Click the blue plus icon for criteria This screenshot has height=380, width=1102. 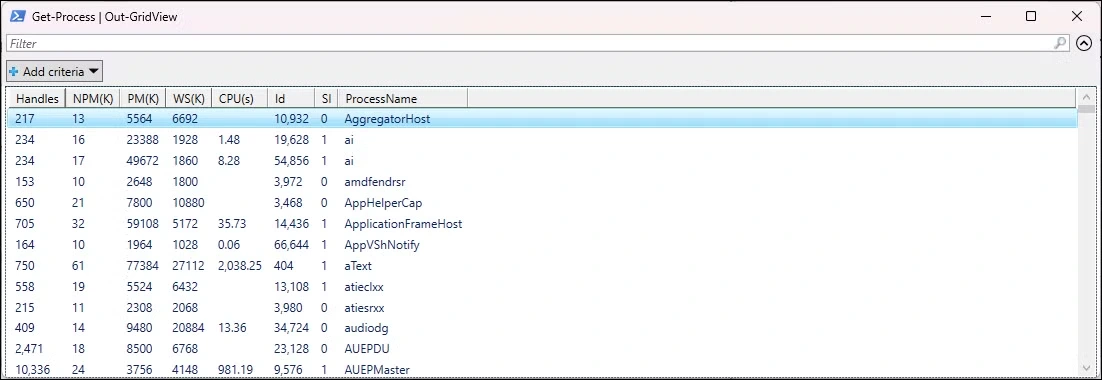[x=14, y=72]
